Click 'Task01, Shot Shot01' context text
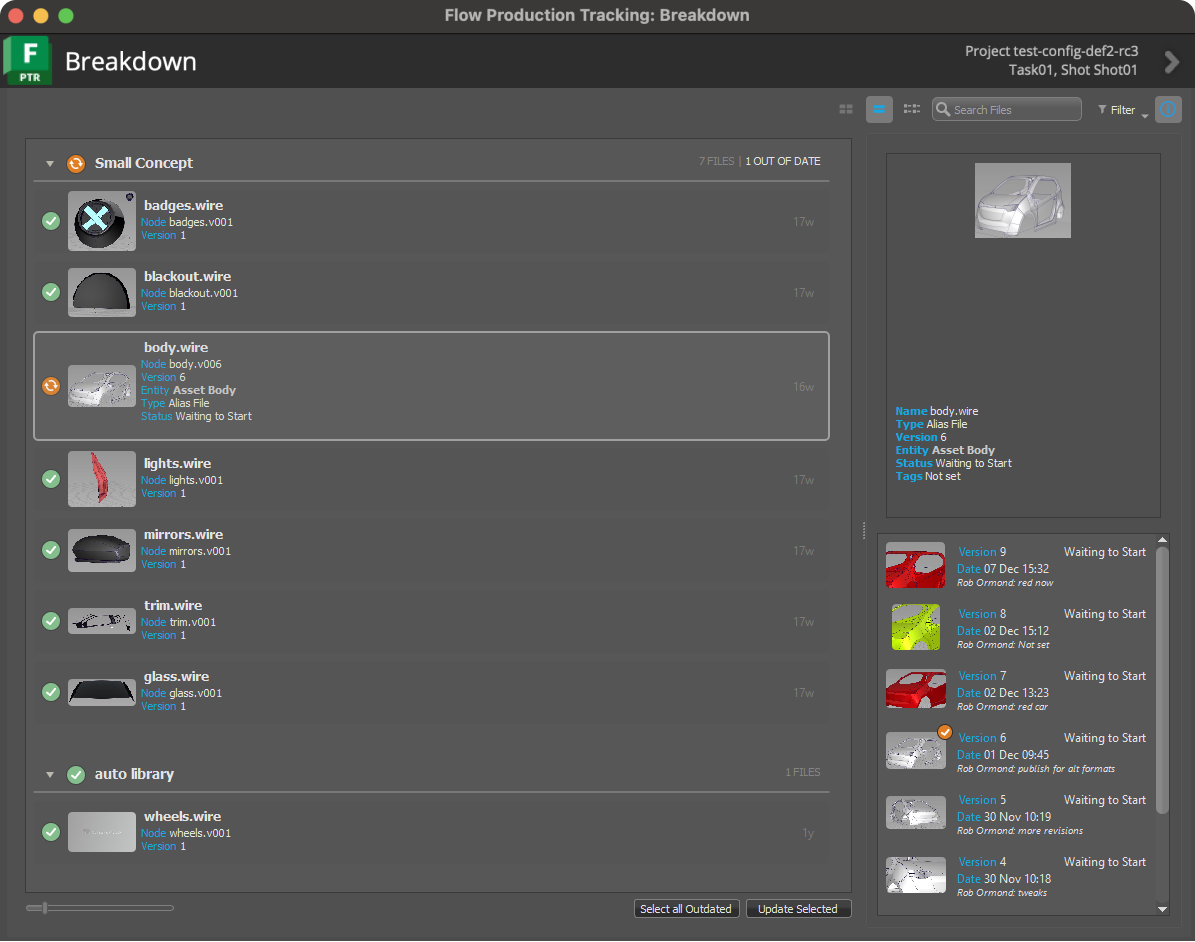 (x=1072, y=70)
